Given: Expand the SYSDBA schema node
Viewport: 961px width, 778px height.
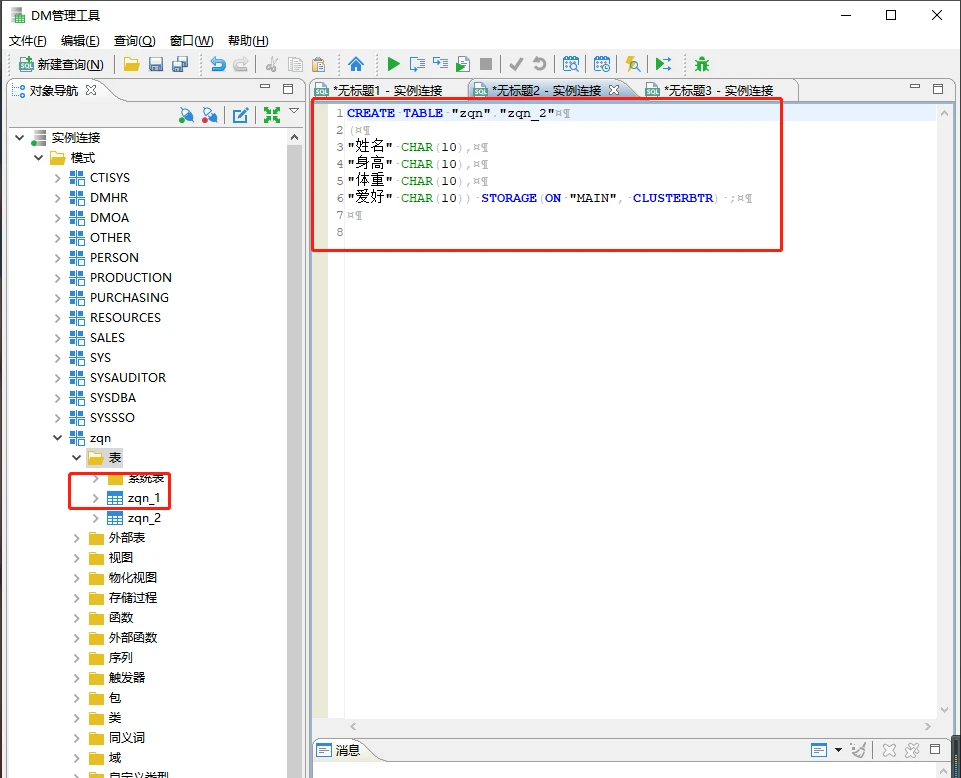Looking at the screenshot, I should click(x=58, y=398).
